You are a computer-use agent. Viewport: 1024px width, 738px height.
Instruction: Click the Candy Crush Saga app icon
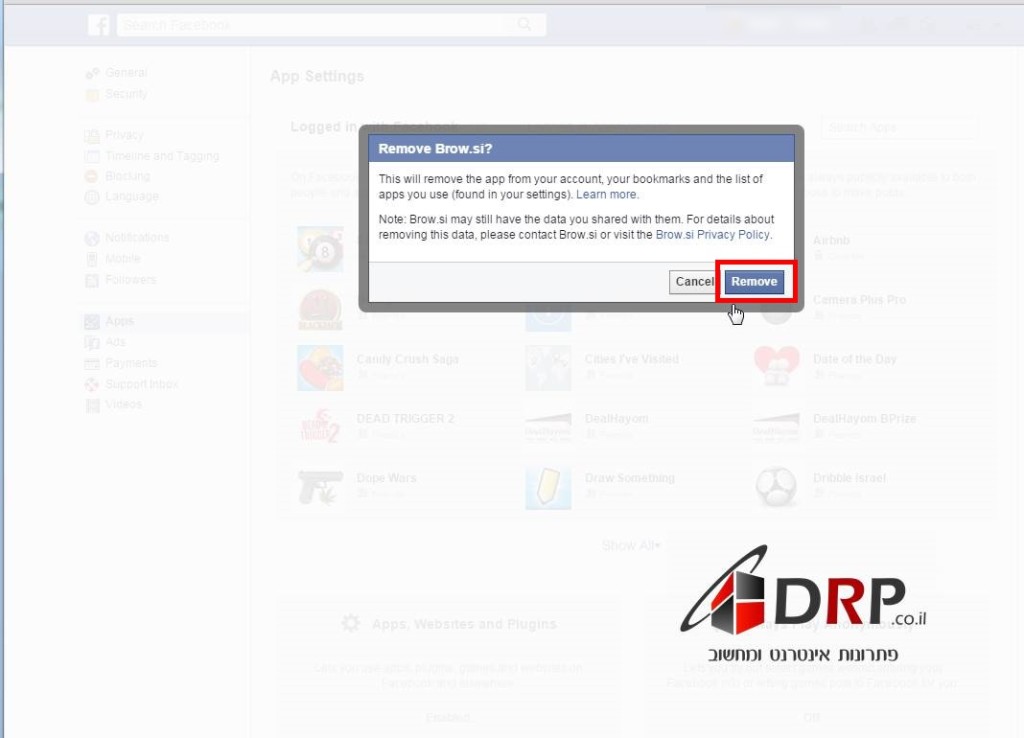320,368
